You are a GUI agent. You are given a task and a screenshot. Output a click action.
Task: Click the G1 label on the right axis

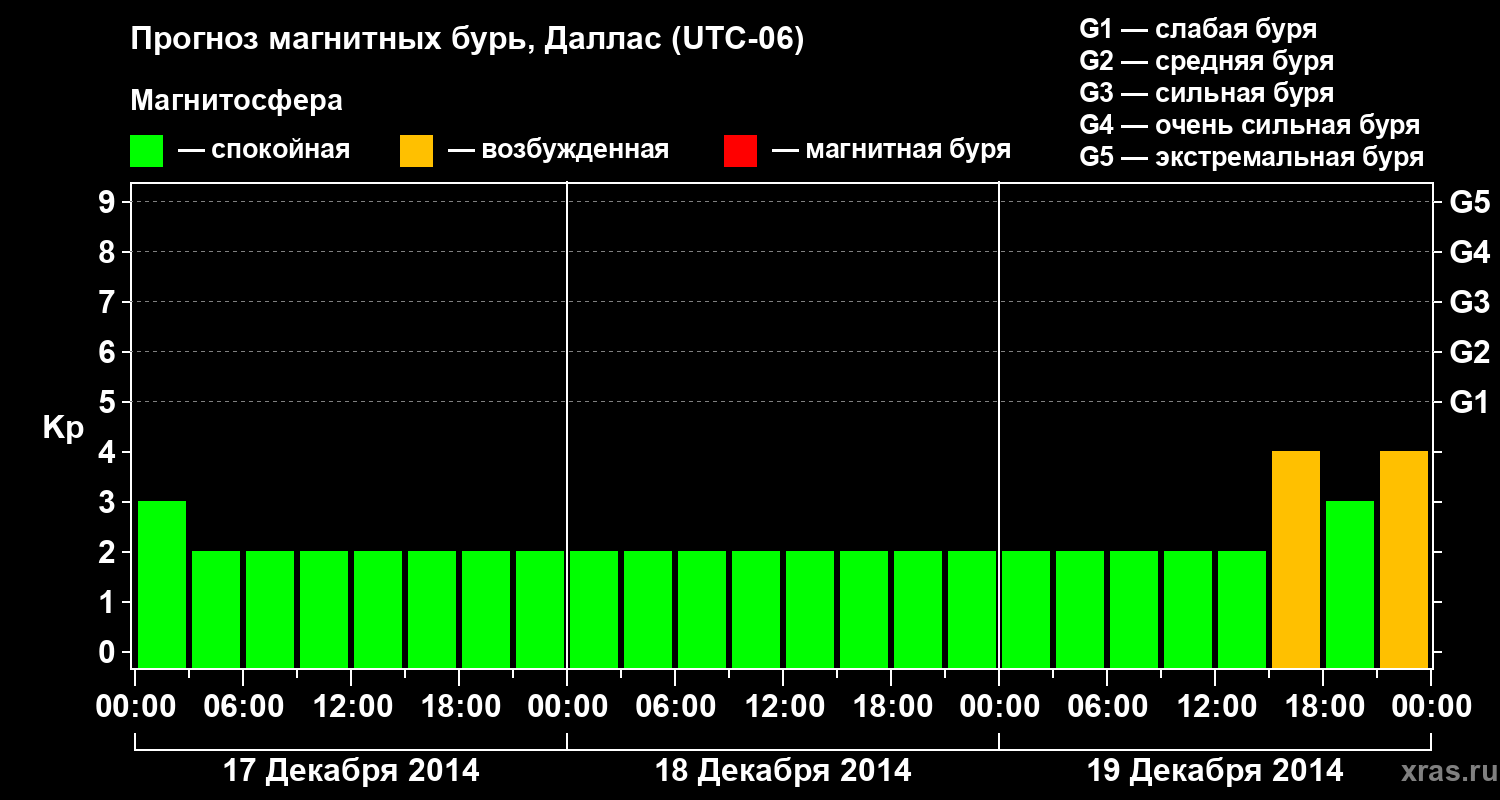[1469, 403]
